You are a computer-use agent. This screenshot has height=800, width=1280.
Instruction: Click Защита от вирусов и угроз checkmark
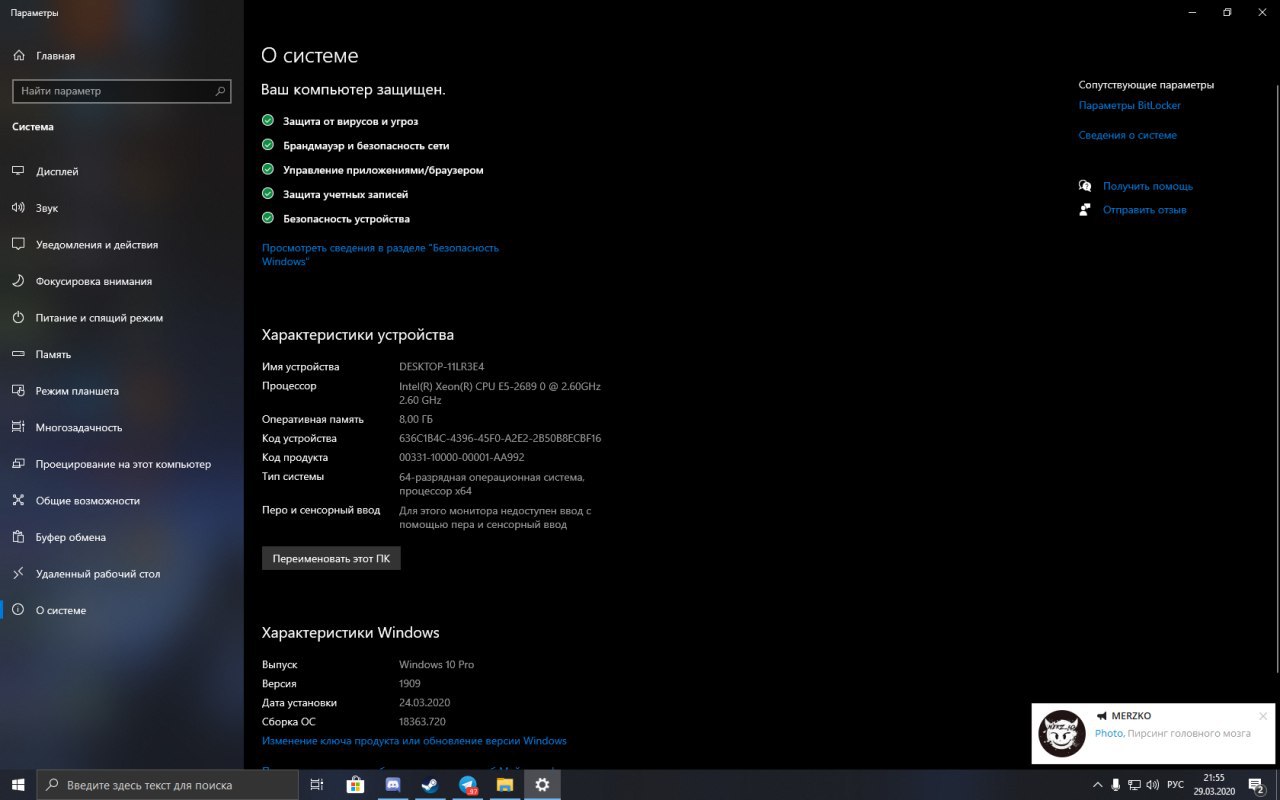tap(268, 121)
